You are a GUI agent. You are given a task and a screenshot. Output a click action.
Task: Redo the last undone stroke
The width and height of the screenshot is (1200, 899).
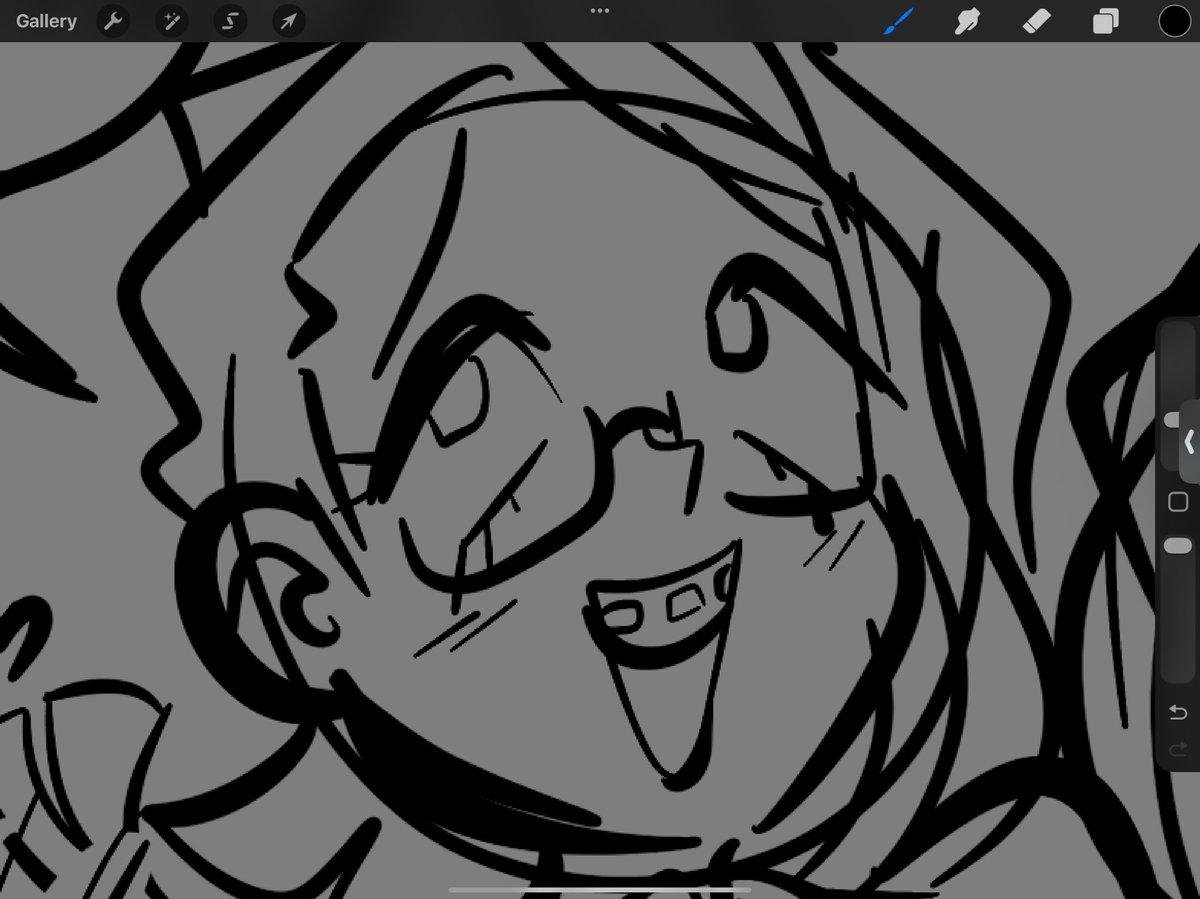[1178, 748]
